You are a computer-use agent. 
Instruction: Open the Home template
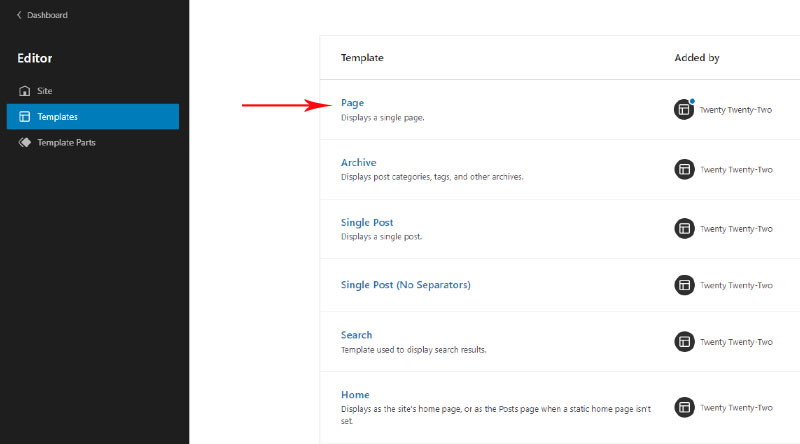click(x=355, y=394)
